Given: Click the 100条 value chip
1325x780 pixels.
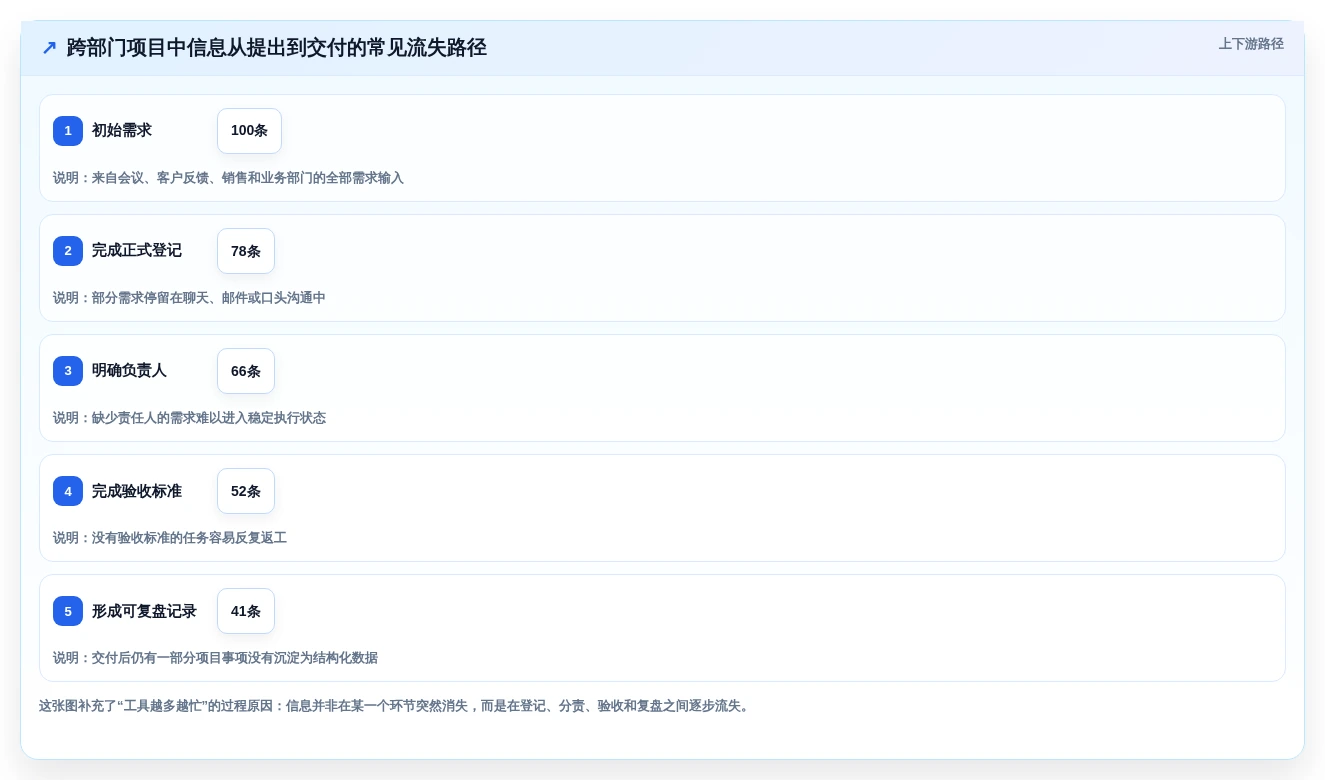Looking at the screenshot, I should (x=249, y=131).
